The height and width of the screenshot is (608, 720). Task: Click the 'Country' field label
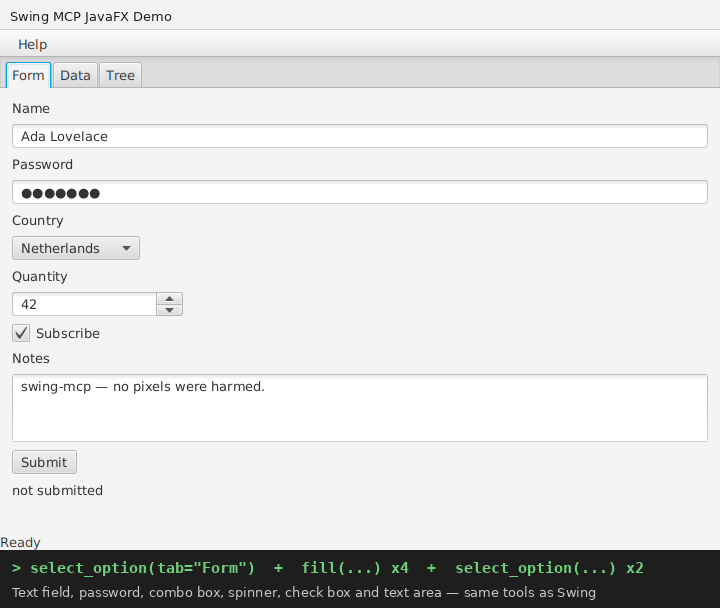[x=38, y=220]
